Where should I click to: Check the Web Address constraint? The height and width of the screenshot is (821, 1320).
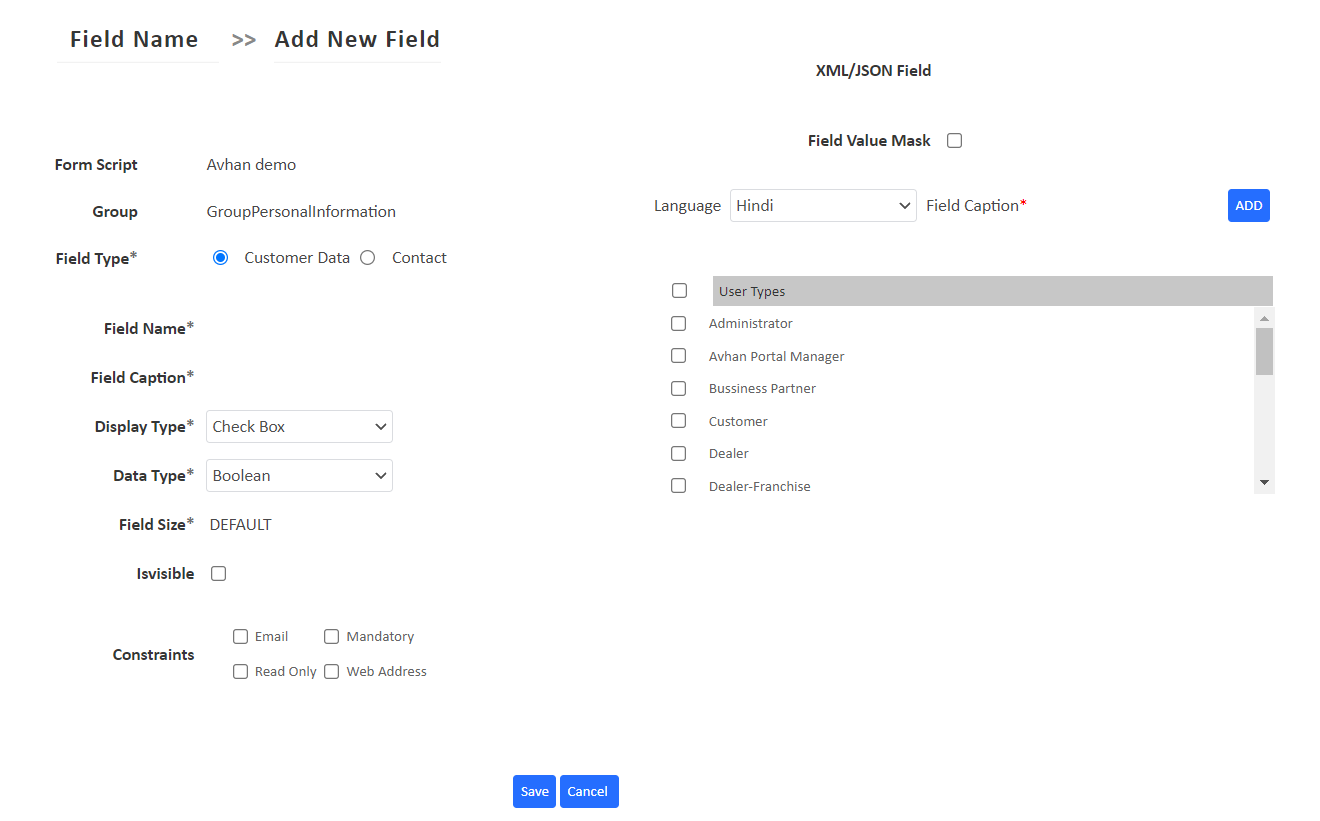click(x=331, y=671)
